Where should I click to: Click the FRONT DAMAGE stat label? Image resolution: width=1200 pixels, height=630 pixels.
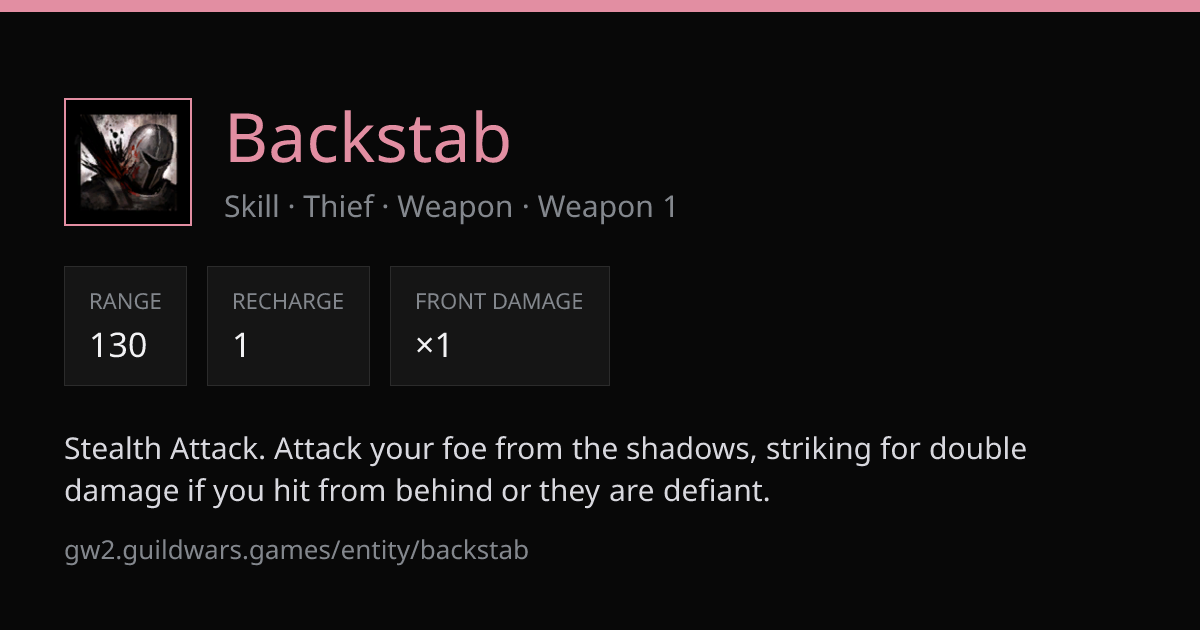tap(499, 301)
